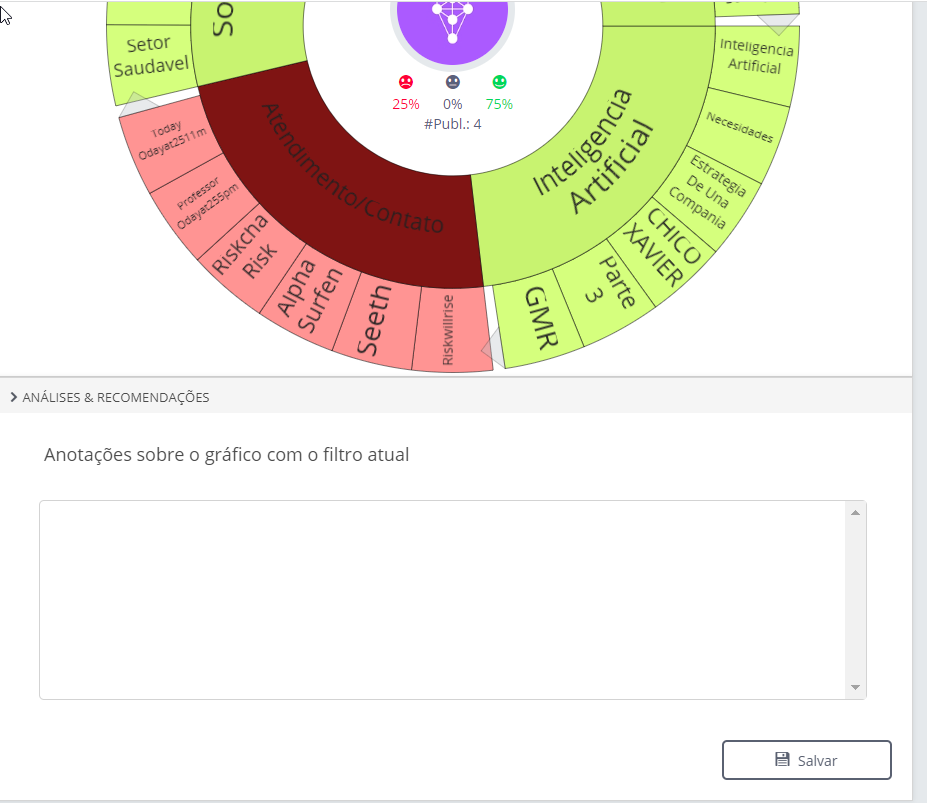927x803 pixels.
Task: Click the purple network icon at chart center
Action: (452, 20)
